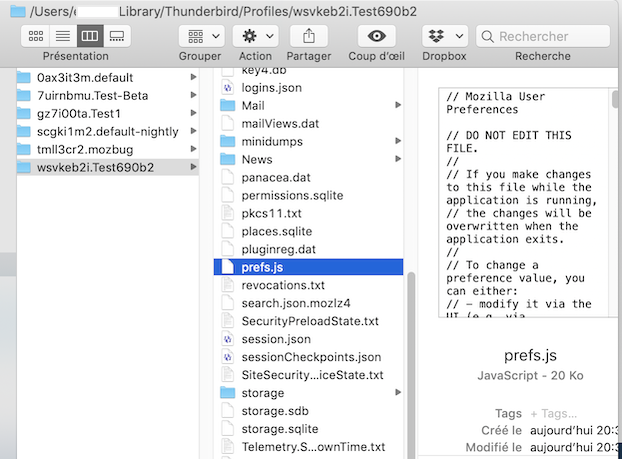Open the Grouper dropdown
This screenshot has height=459, width=622.
202,36
